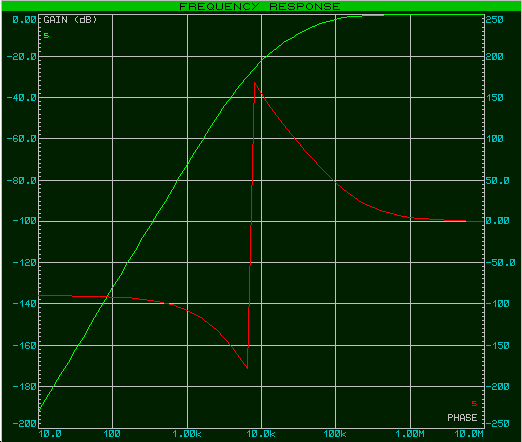Click the GAIN (dB) axis label
Image resolution: width=522 pixels, height=442 pixels.
[x=70, y=20]
